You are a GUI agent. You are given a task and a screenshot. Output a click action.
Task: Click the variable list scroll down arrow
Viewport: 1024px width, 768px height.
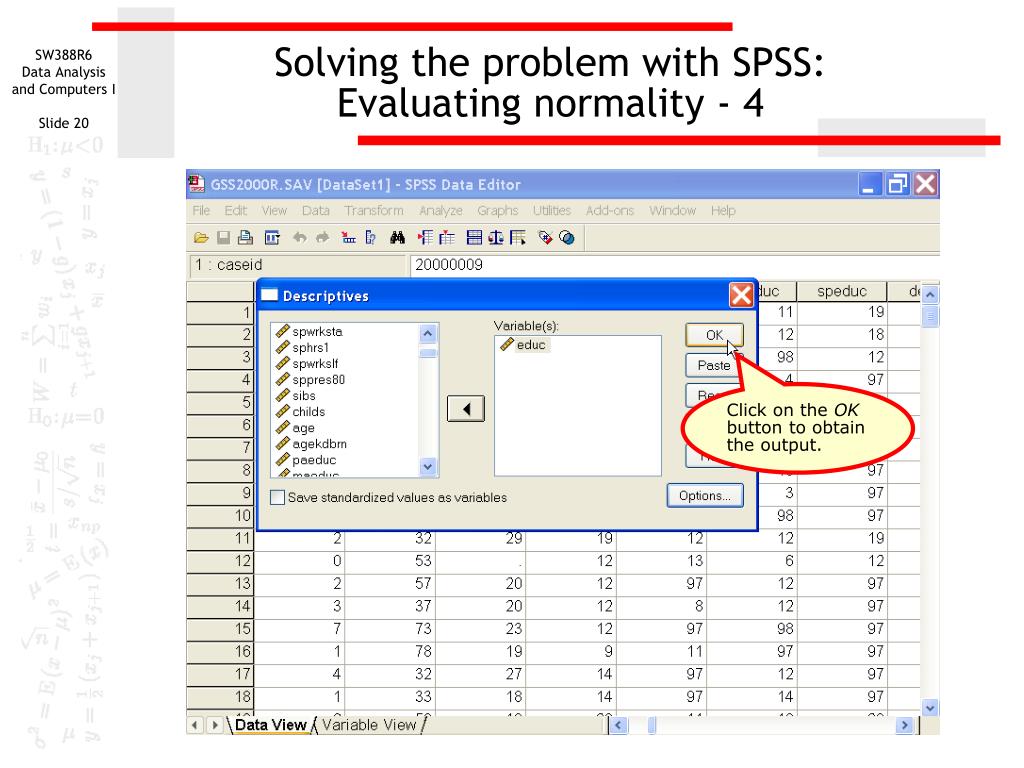(x=428, y=466)
